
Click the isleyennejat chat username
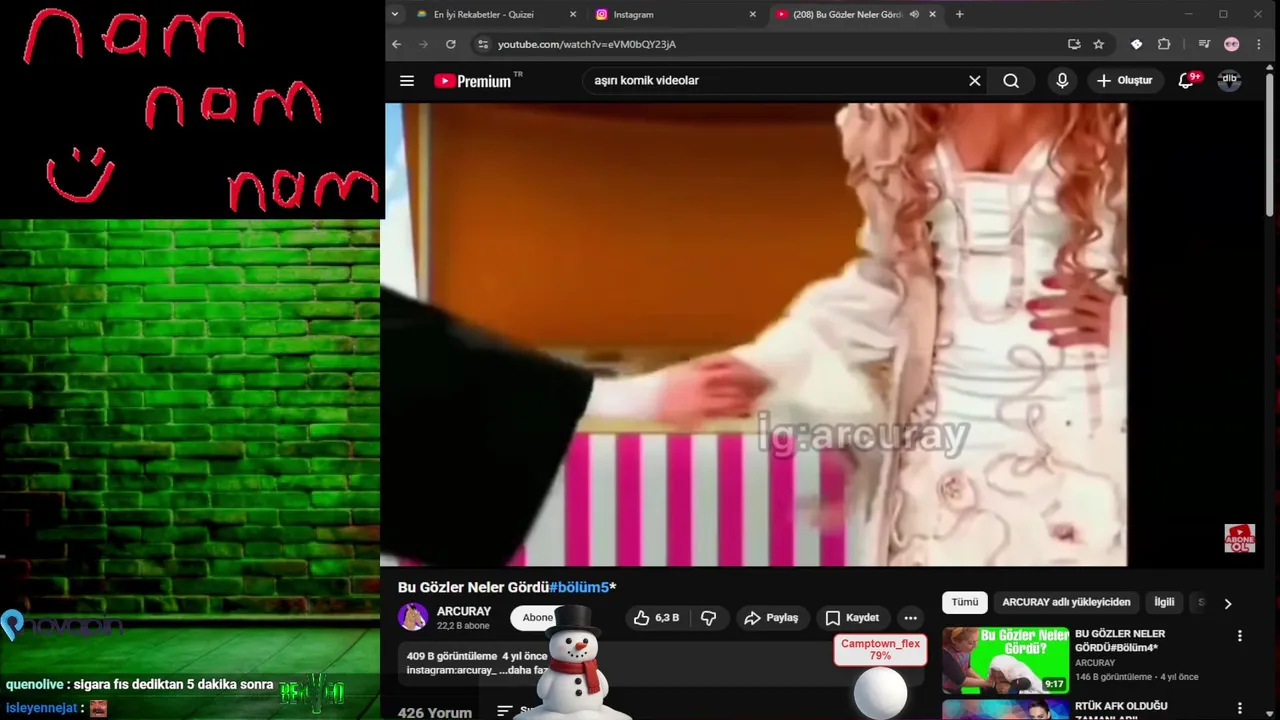coord(41,708)
